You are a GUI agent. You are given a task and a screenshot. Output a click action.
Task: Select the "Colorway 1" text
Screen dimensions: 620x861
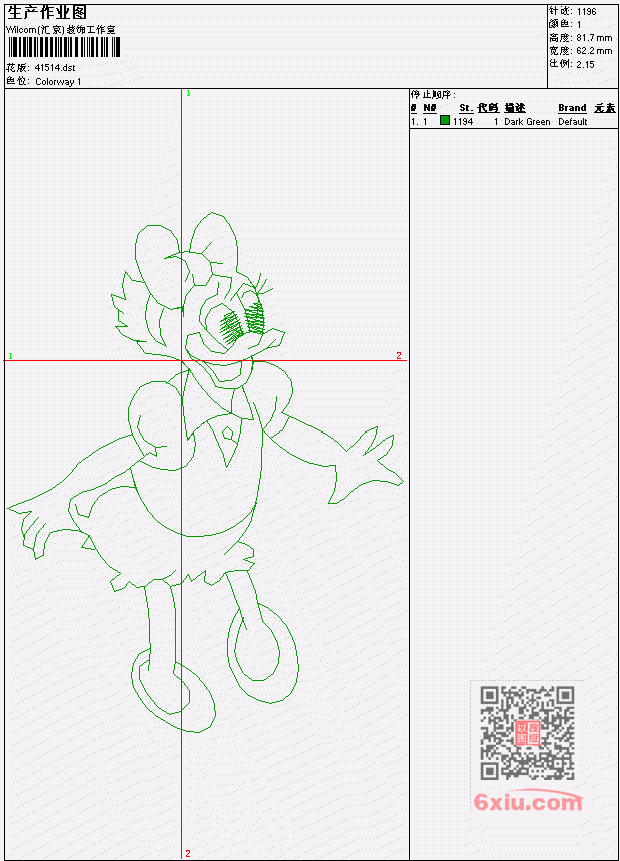click(58, 81)
